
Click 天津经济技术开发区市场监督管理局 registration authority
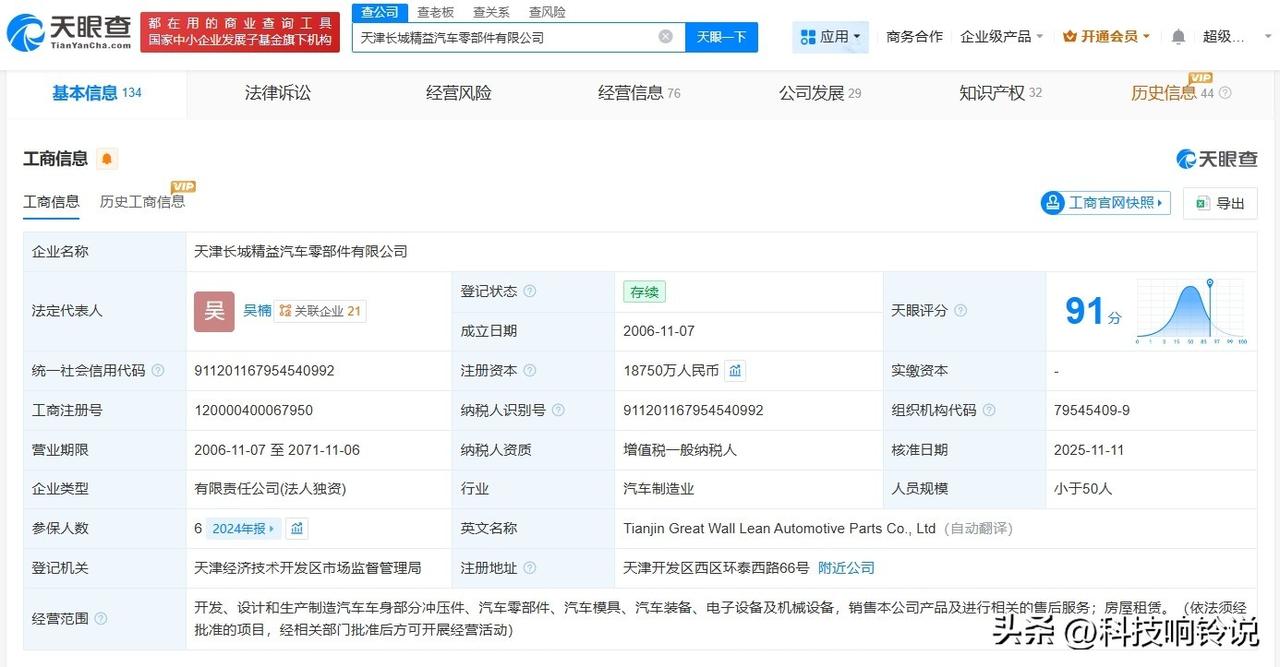[x=308, y=568]
